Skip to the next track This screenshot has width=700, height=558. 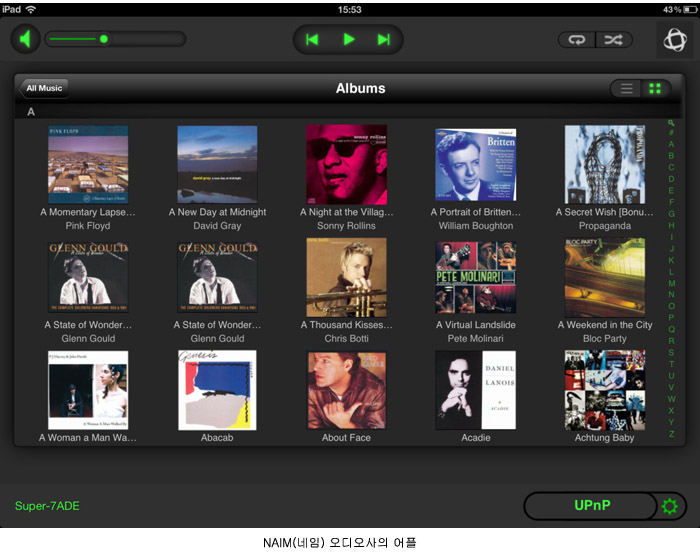384,40
